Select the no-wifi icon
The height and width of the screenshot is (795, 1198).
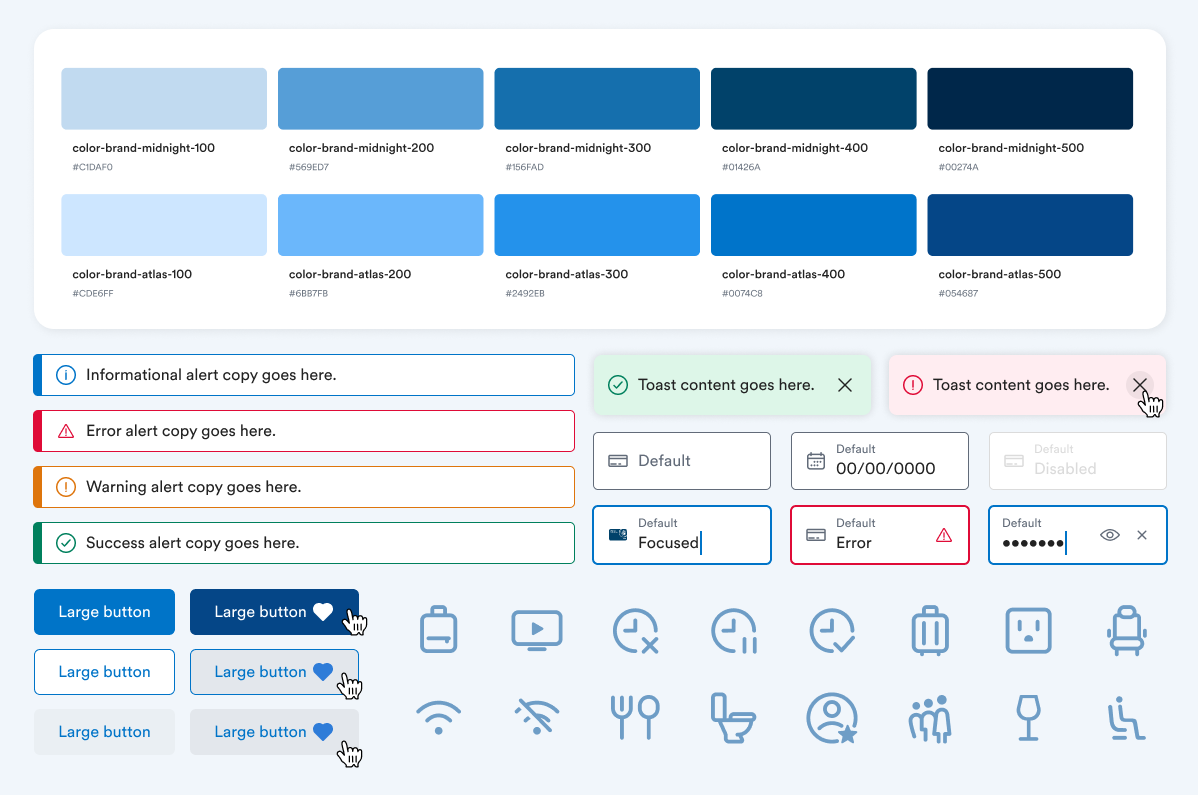[x=536, y=717]
